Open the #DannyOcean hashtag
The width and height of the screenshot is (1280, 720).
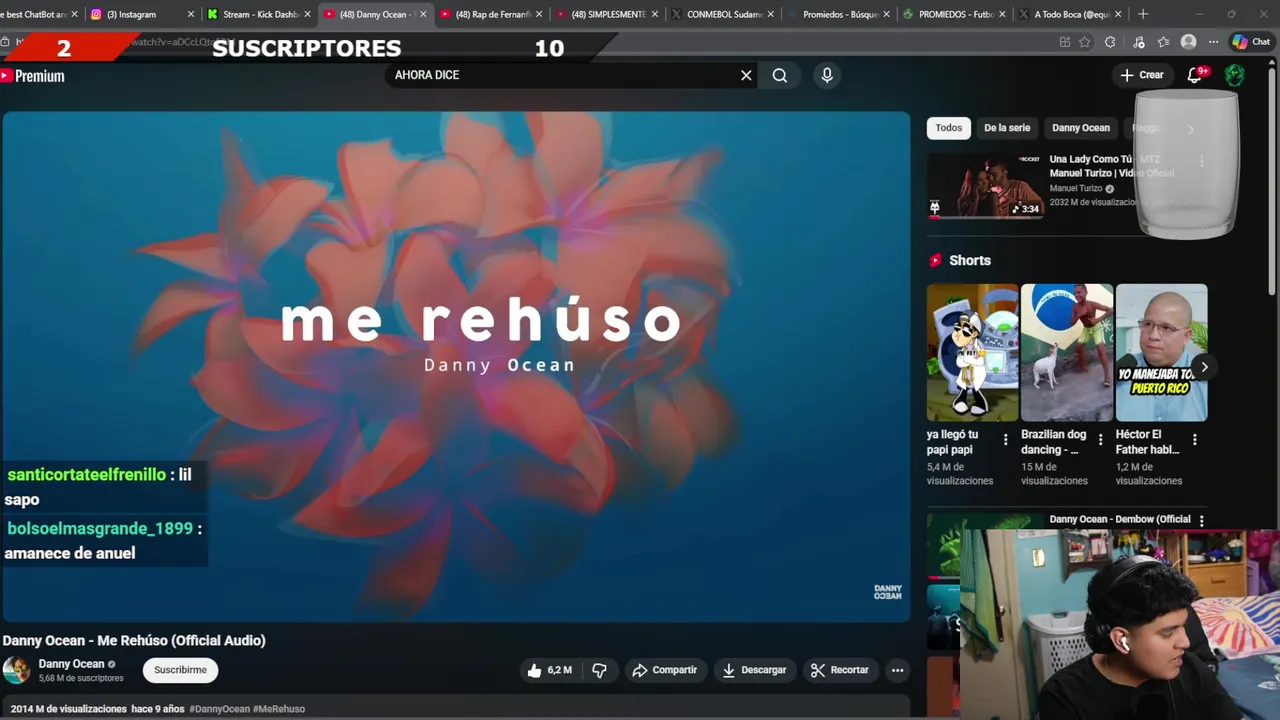(219, 709)
